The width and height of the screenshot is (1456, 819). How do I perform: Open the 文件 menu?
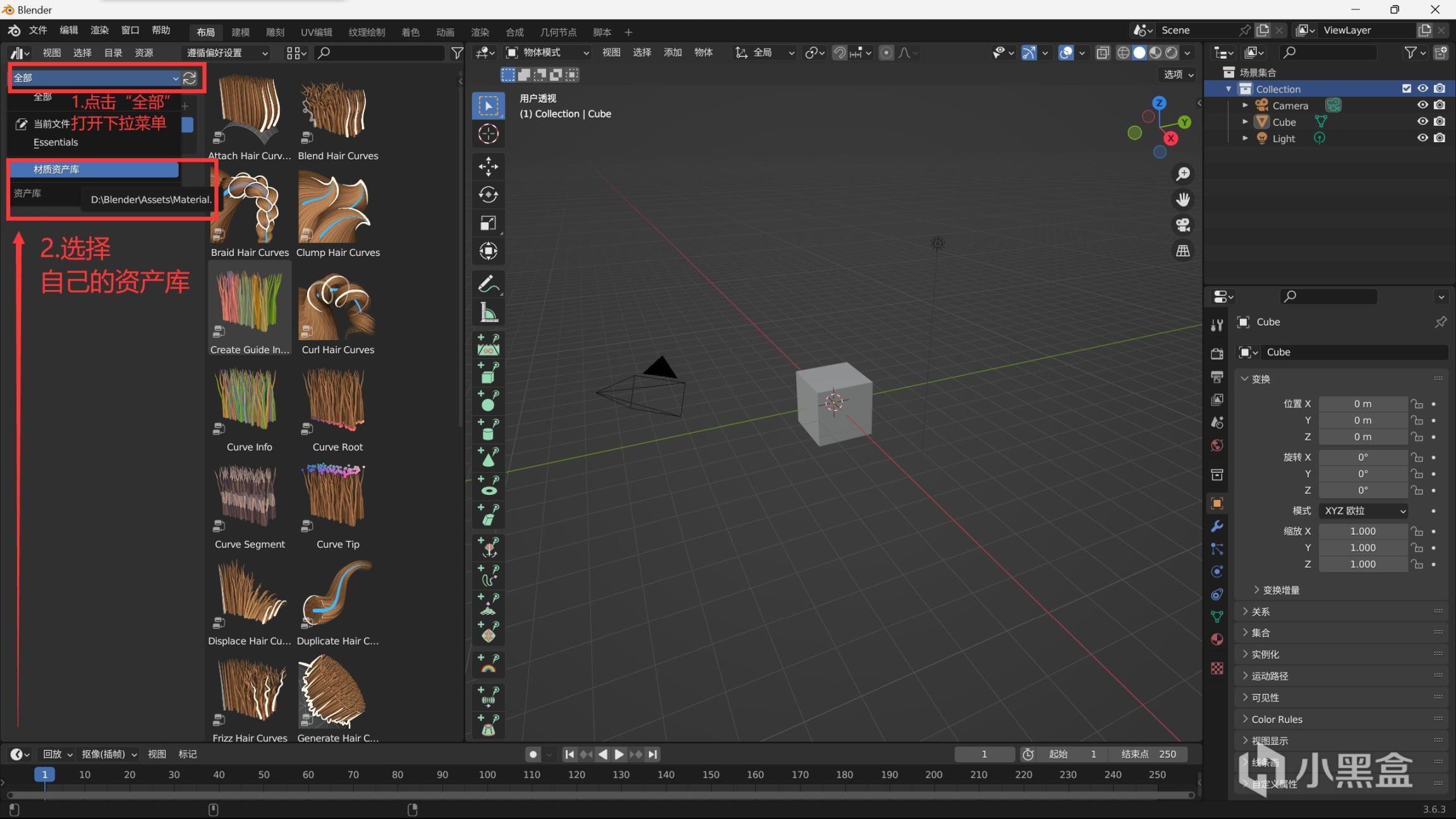[38, 30]
